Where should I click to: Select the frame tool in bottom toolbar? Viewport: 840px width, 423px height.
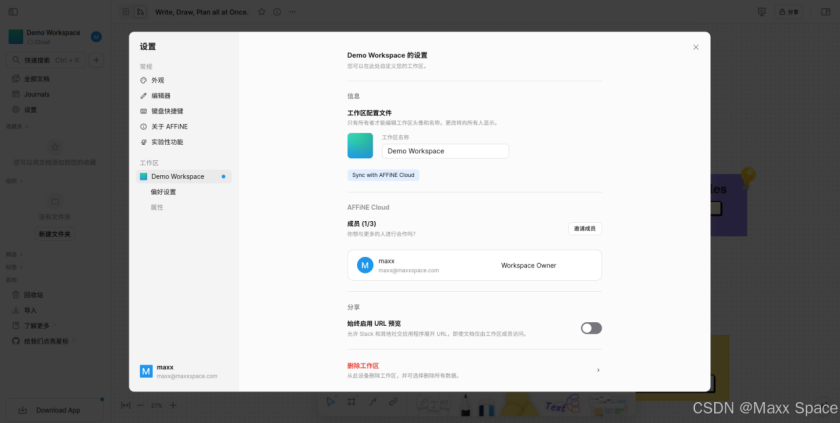351,402
